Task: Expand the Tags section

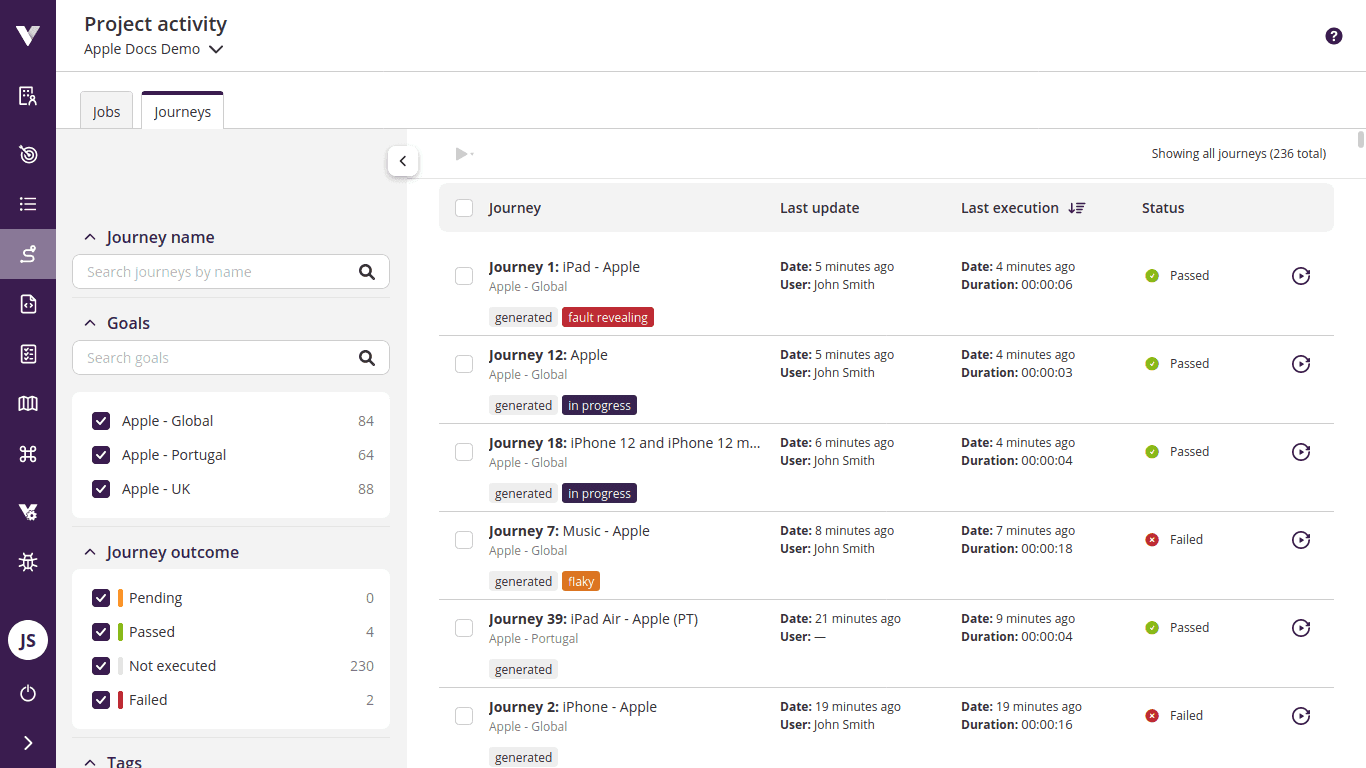Action: [90, 760]
